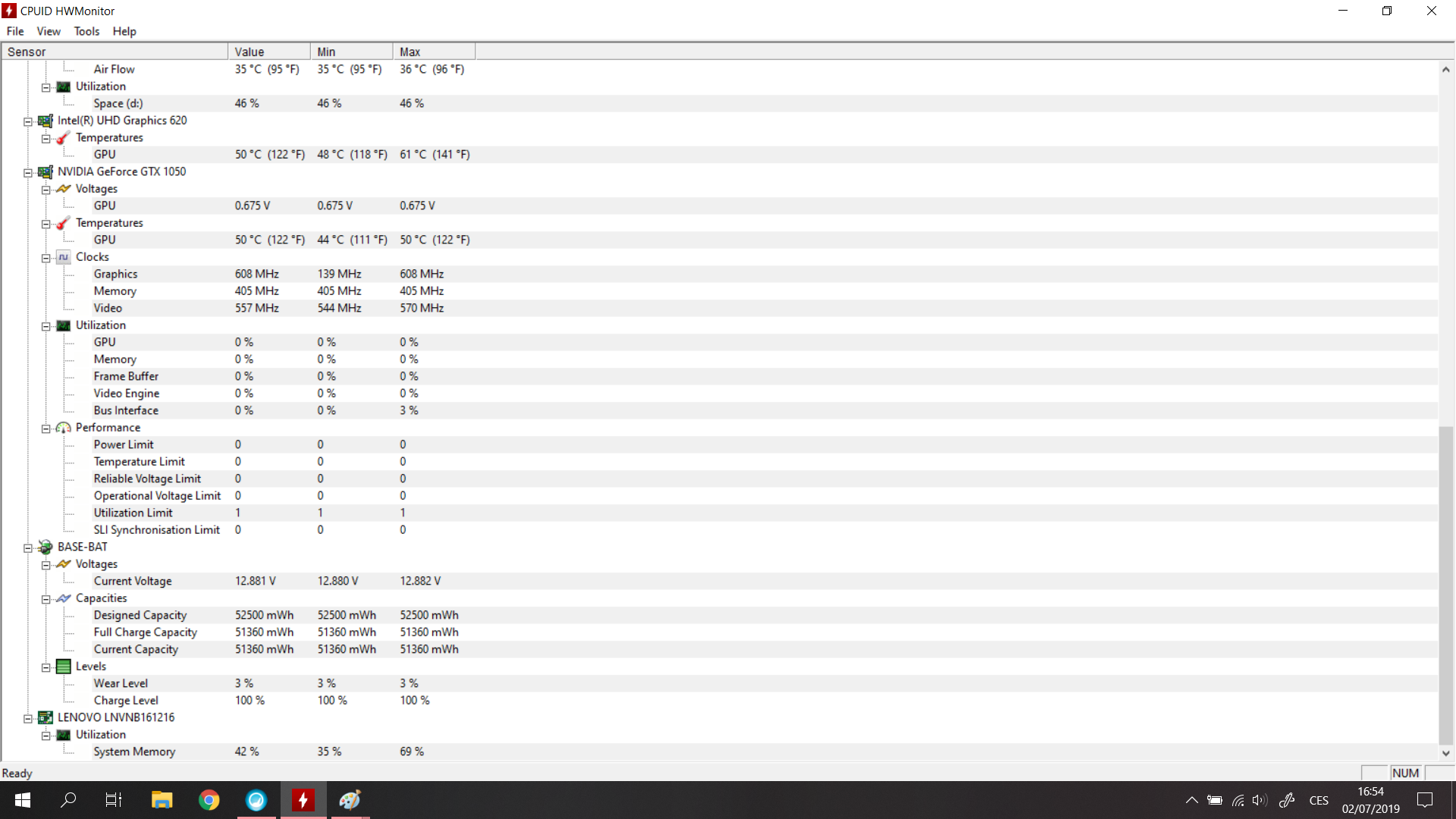Screen dimensions: 1456x819
Task: Click the Max column header
Action: click(433, 52)
